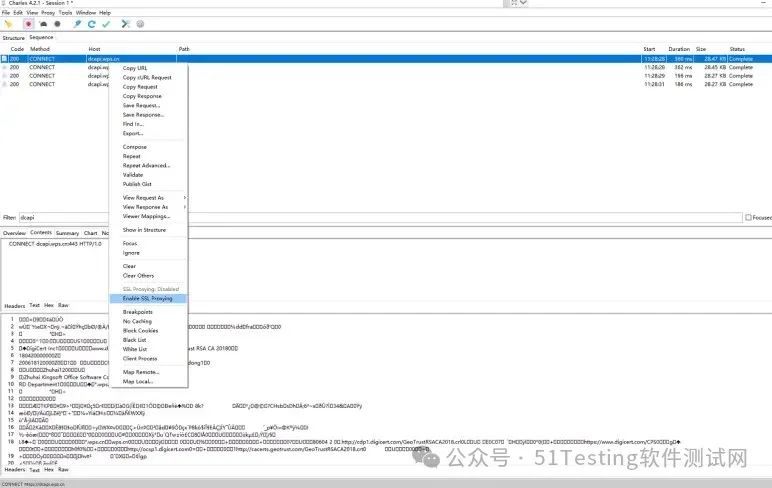772x488 pixels.
Task: Choose Find In... from the context menu
Action: click(133, 124)
